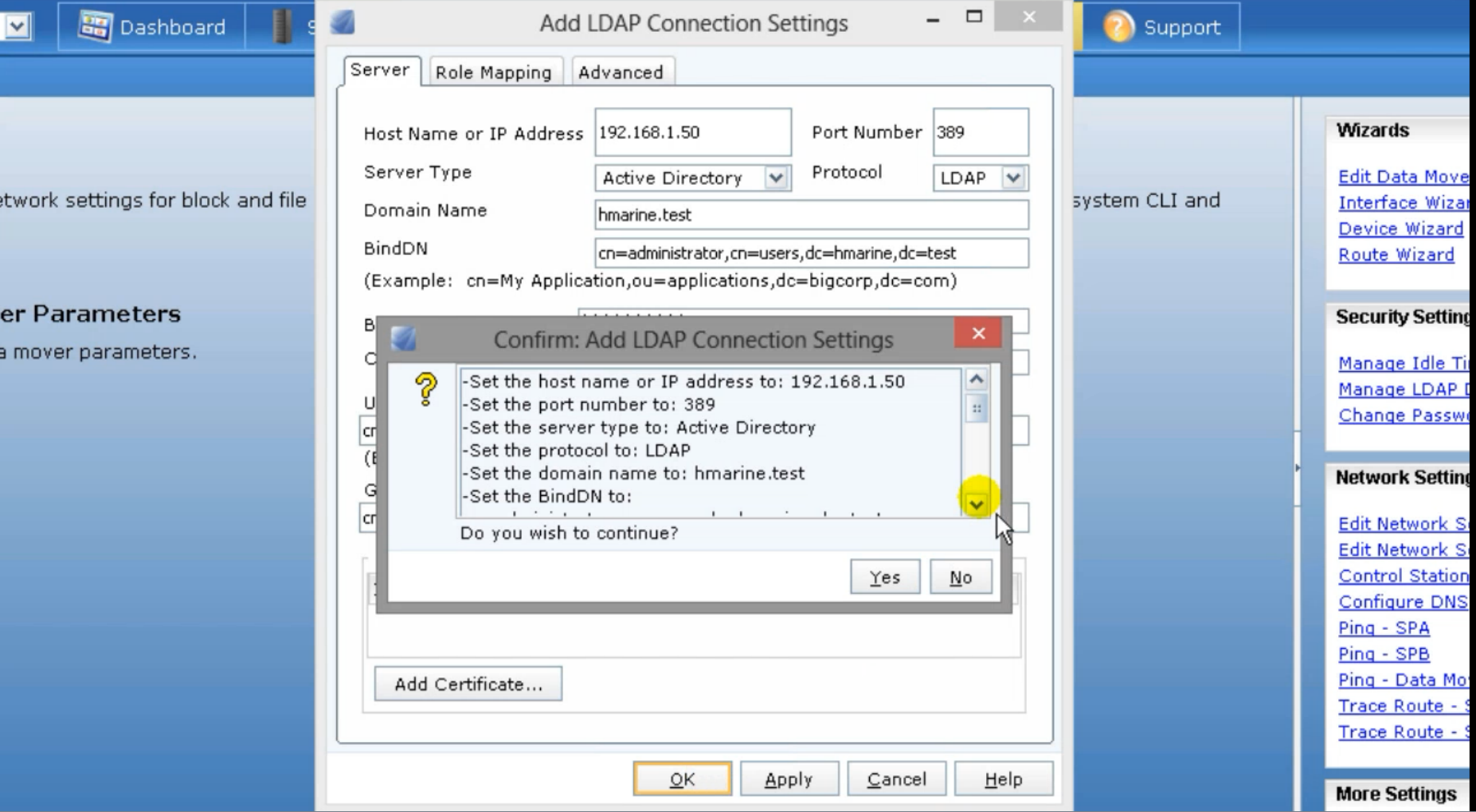
Task: Open the Configure DNS link
Action: coord(1404,603)
